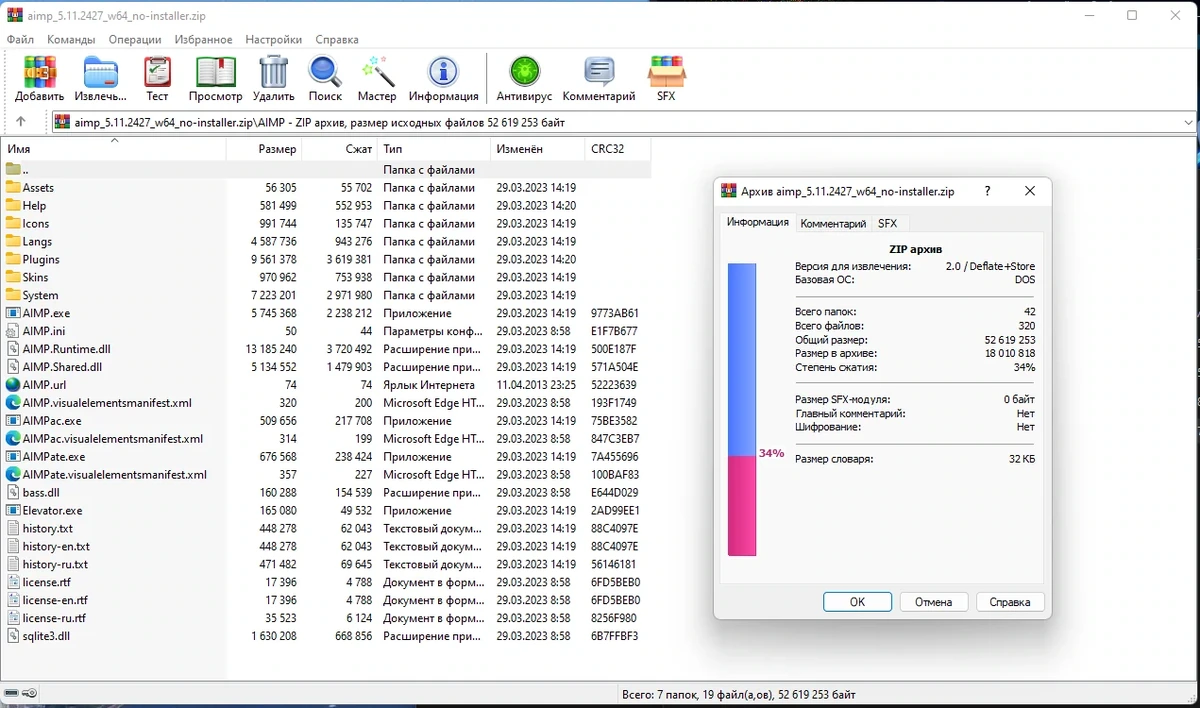Screen dimensions: 1200x708
Task: Switch to the Информация dialog tab
Action: (x=757, y=222)
